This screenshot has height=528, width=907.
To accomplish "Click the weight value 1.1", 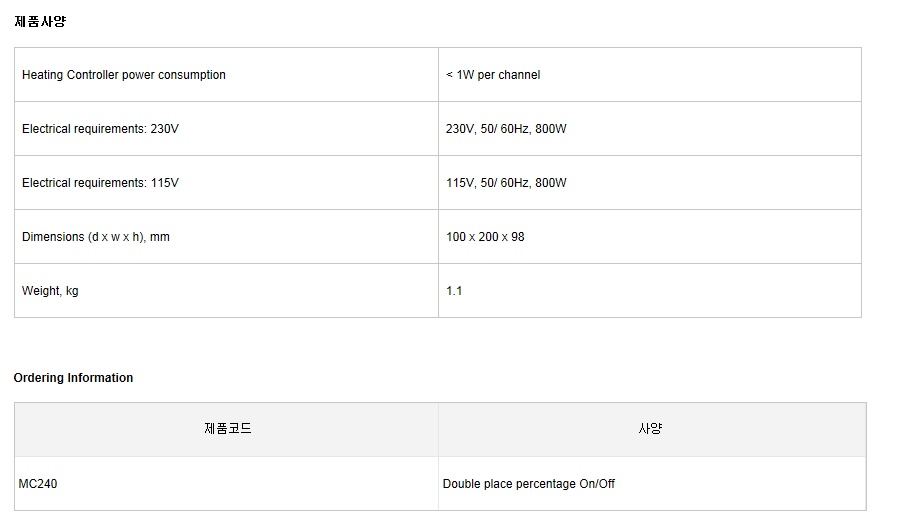I will tap(454, 290).
